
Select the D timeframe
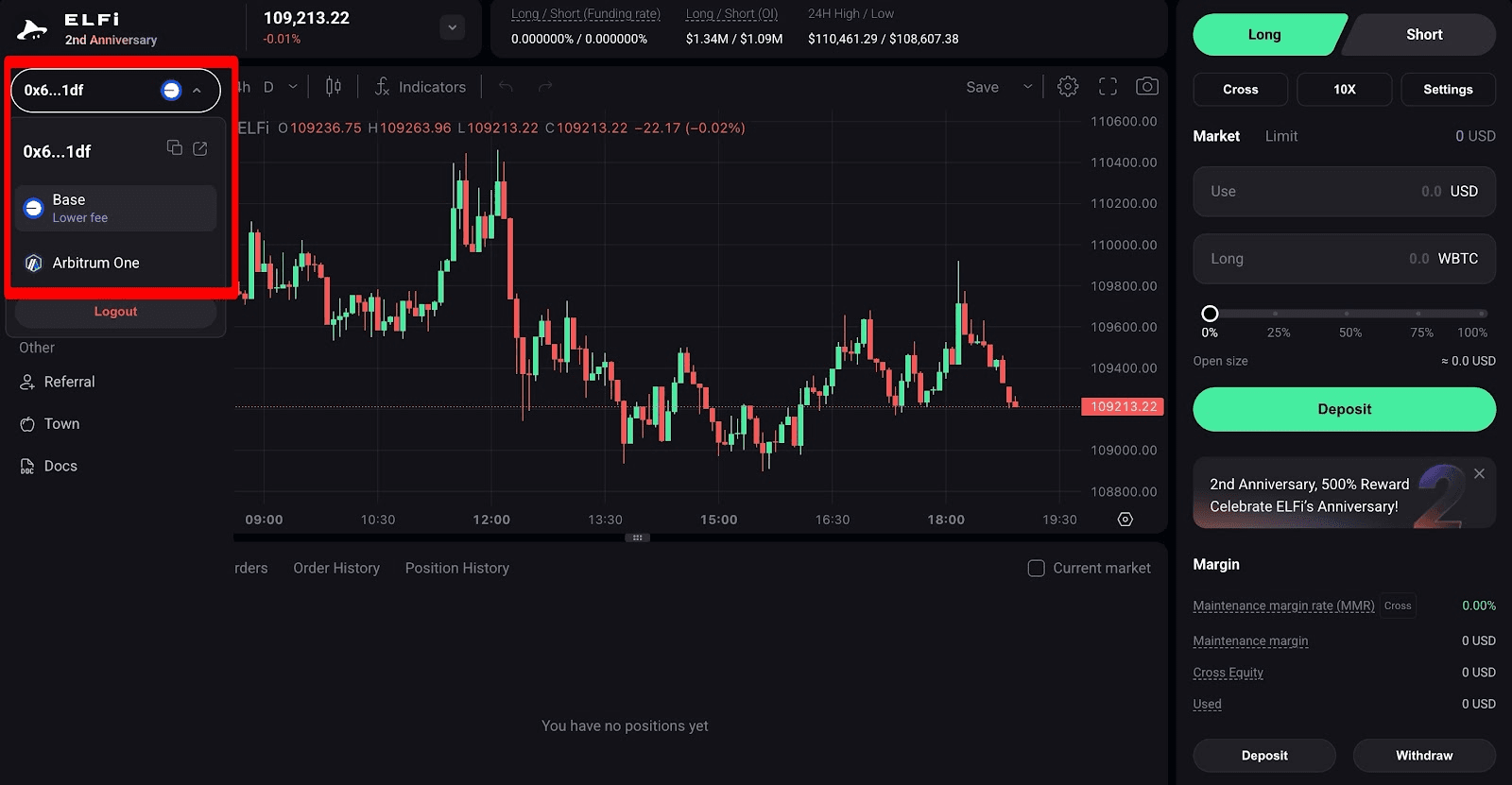click(x=268, y=87)
